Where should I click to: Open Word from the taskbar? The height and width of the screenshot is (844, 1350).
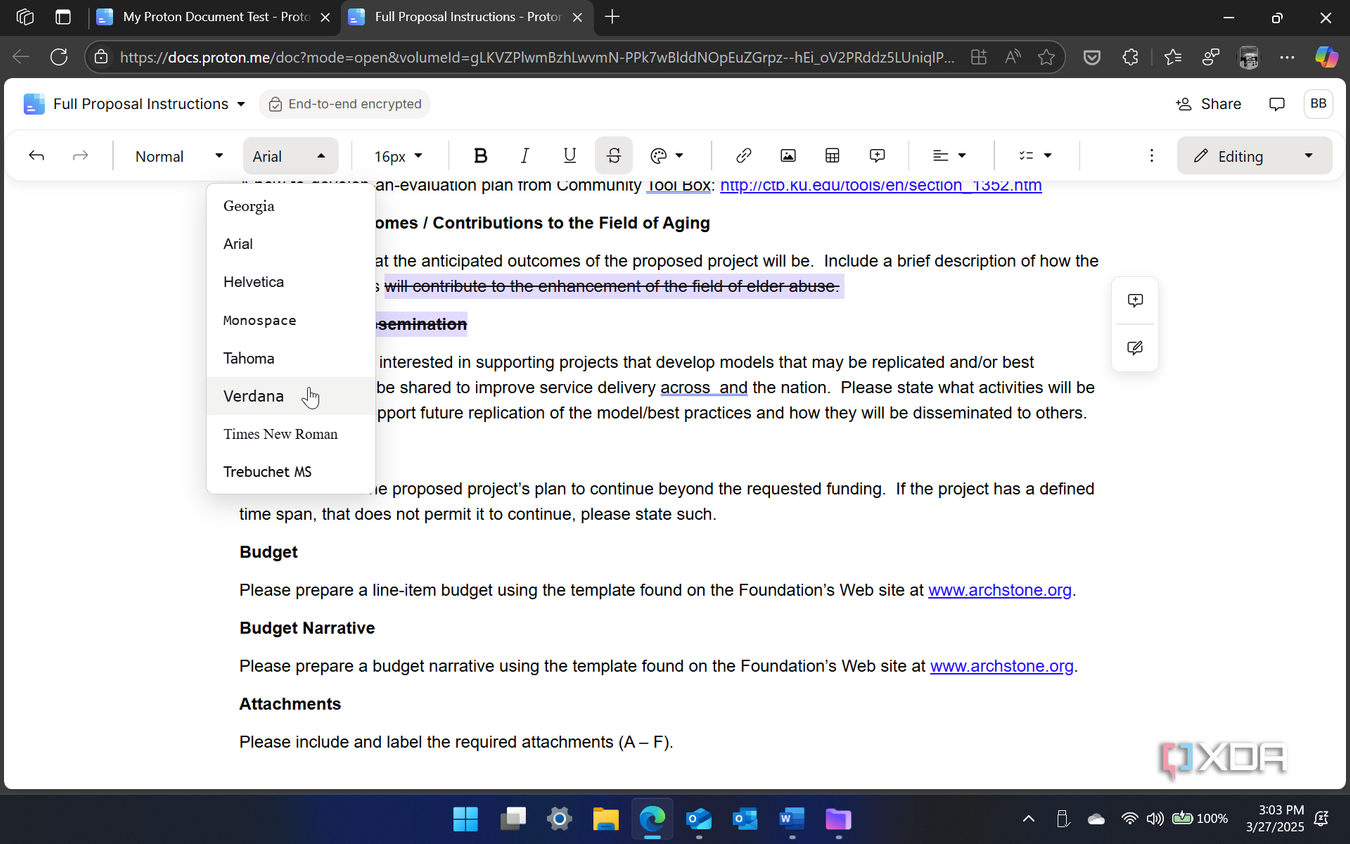(x=791, y=819)
